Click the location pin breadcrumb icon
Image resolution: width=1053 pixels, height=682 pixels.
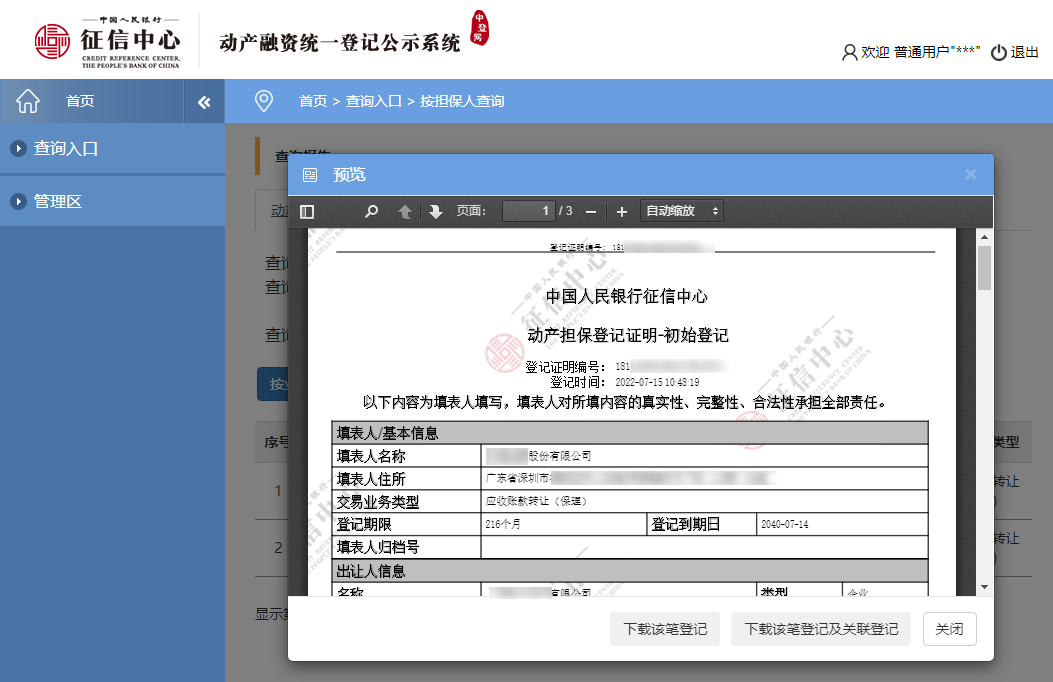[264, 101]
